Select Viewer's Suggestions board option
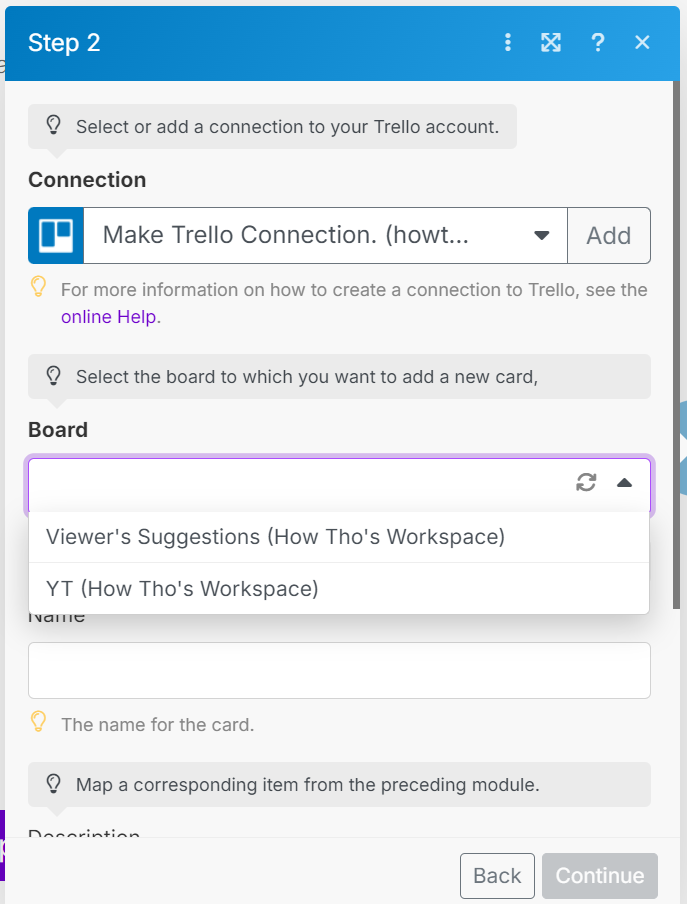Viewport: 687px width, 904px height. pyautogui.click(x=339, y=537)
